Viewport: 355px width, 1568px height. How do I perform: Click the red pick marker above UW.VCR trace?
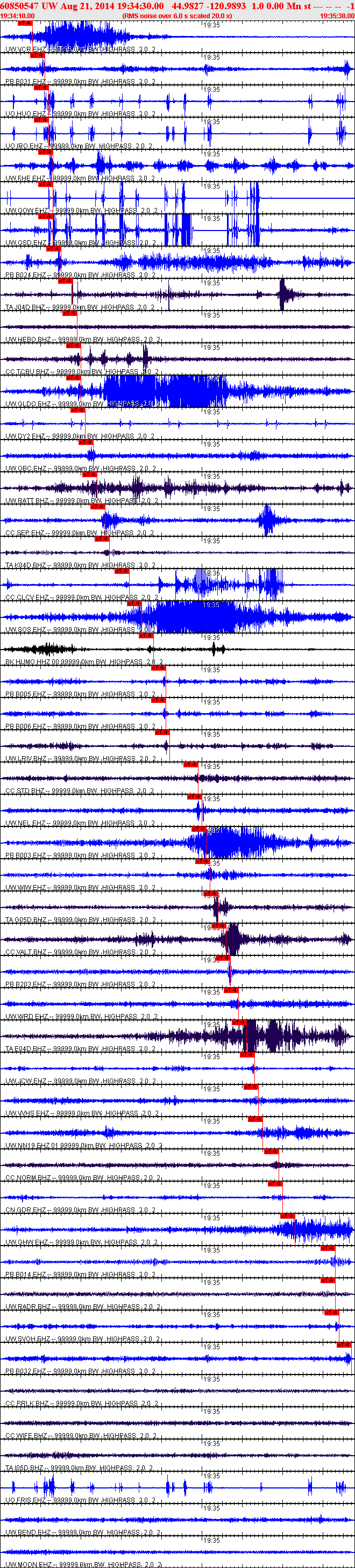[x=24, y=23]
